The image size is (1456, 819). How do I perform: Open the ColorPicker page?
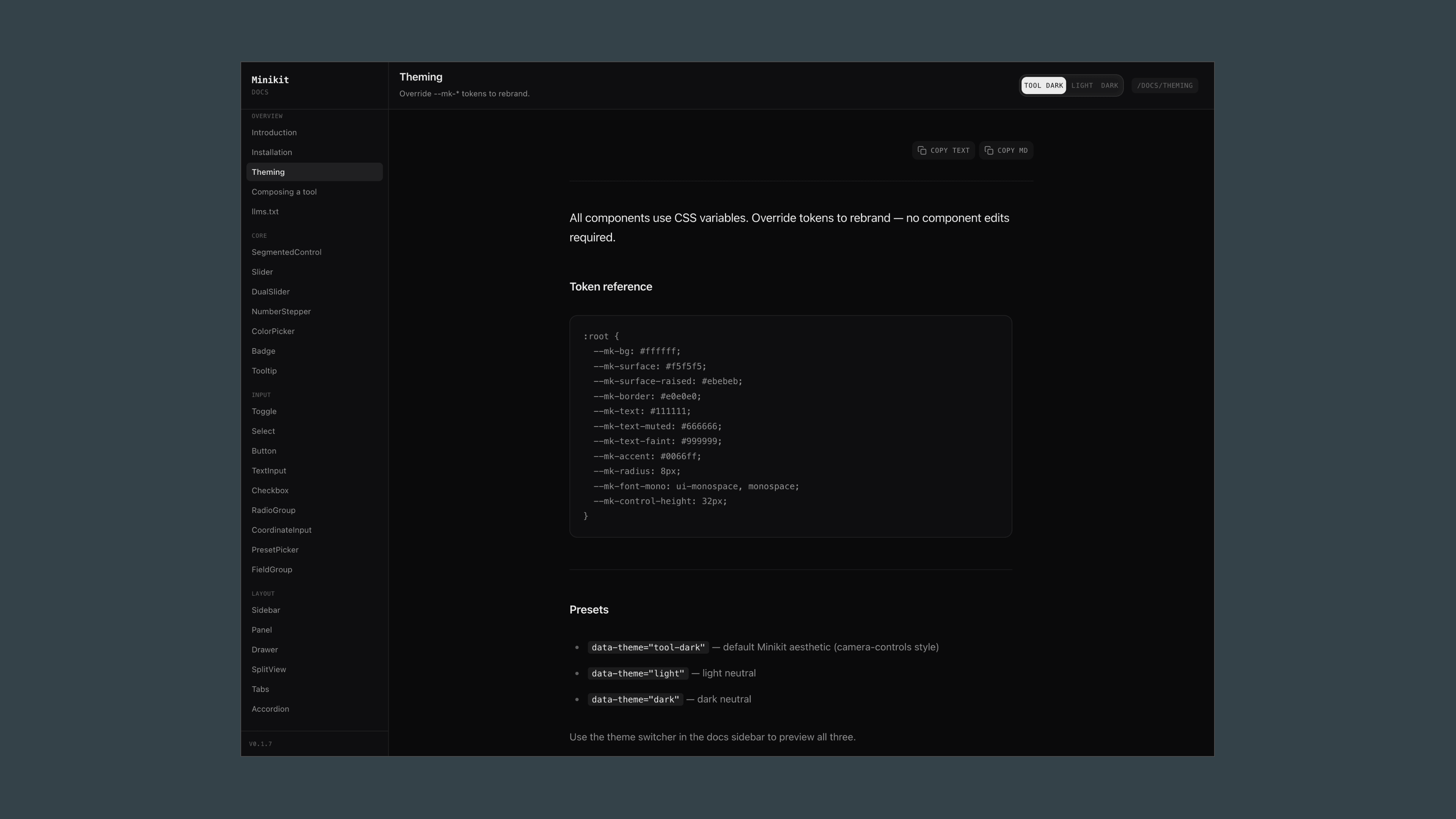pyautogui.click(x=314, y=331)
